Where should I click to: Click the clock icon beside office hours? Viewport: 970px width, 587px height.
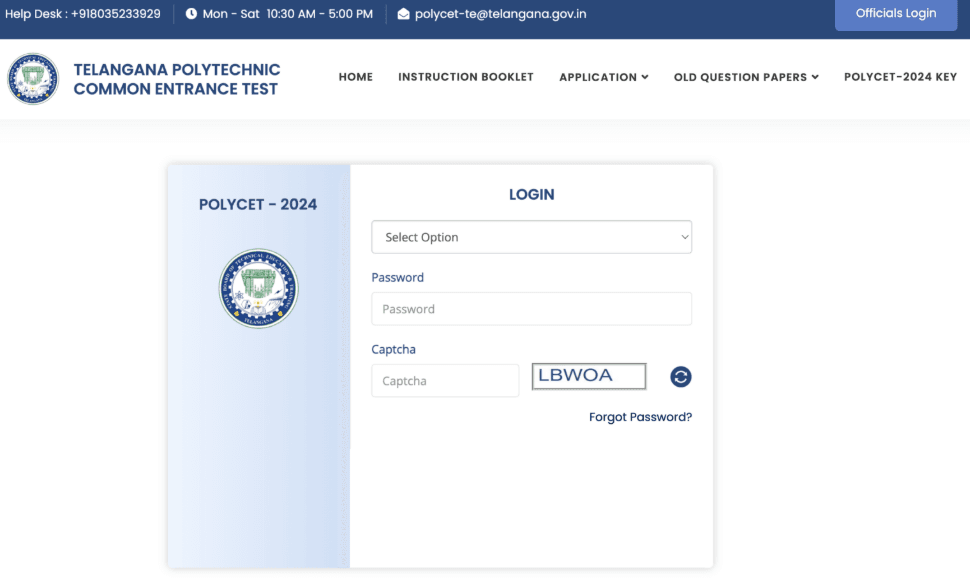pyautogui.click(x=191, y=14)
